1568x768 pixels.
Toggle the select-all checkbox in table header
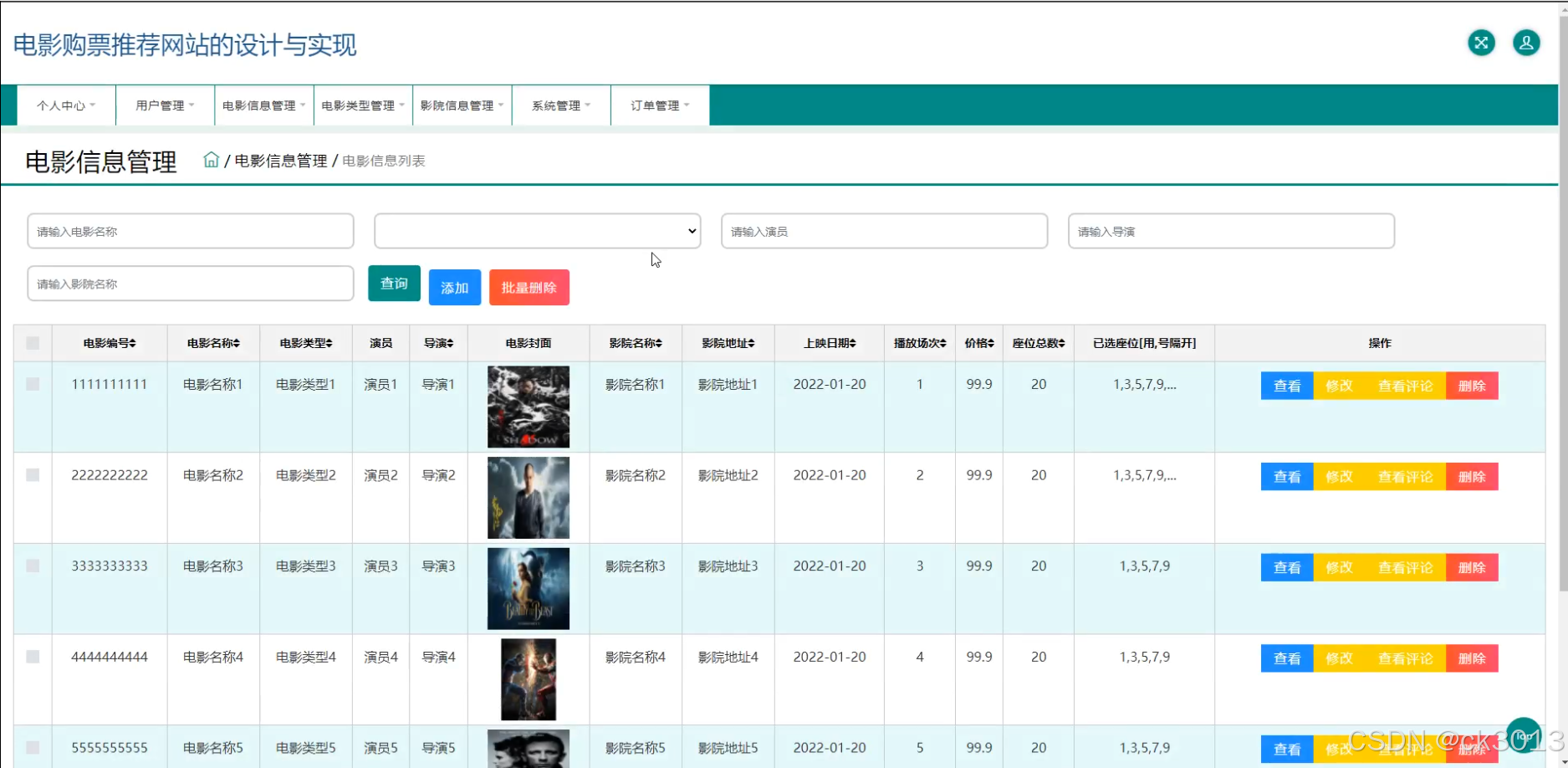tap(33, 343)
